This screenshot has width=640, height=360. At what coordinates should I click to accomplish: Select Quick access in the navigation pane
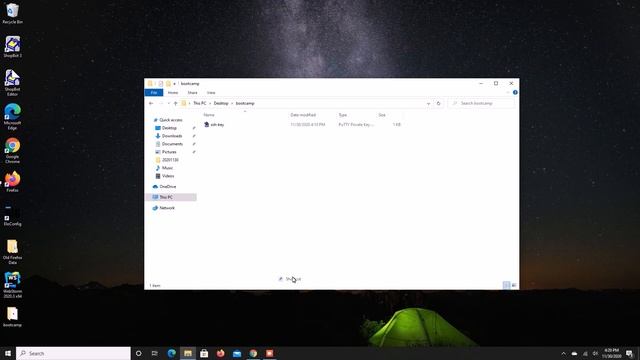coord(167,120)
